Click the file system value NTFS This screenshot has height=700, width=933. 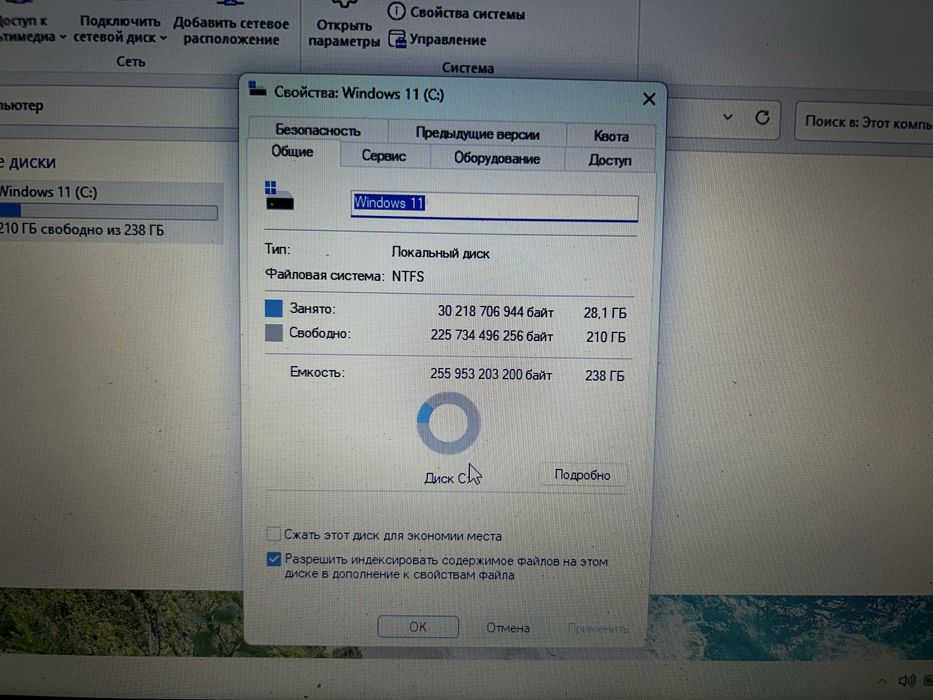[408, 276]
